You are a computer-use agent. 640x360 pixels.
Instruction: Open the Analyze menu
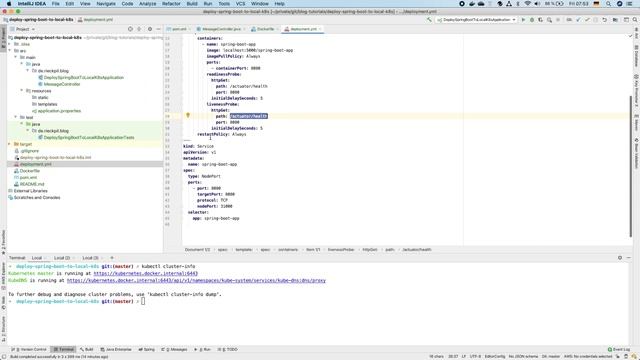tap(148, 4)
